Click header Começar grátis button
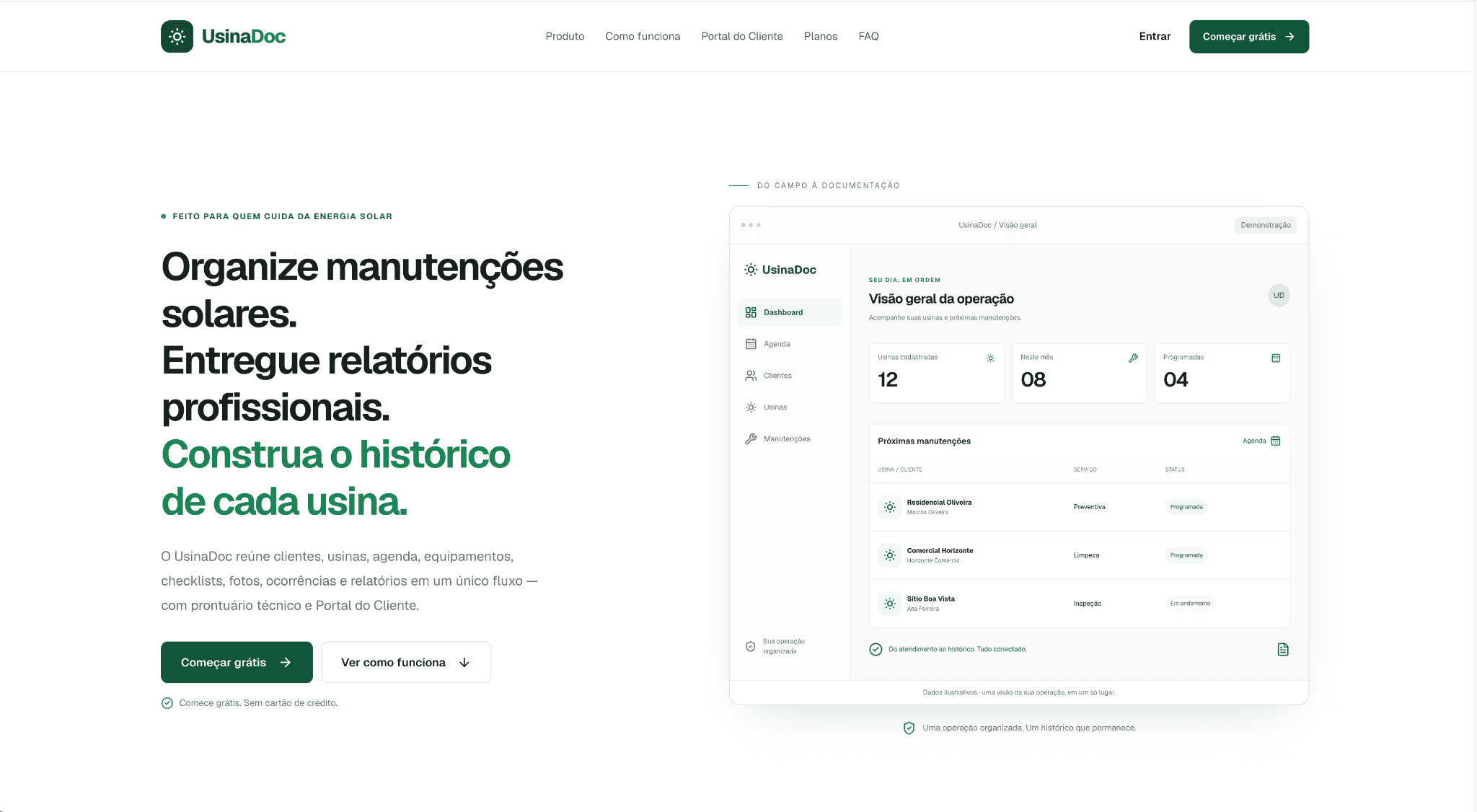The image size is (1477, 812). point(1249,36)
